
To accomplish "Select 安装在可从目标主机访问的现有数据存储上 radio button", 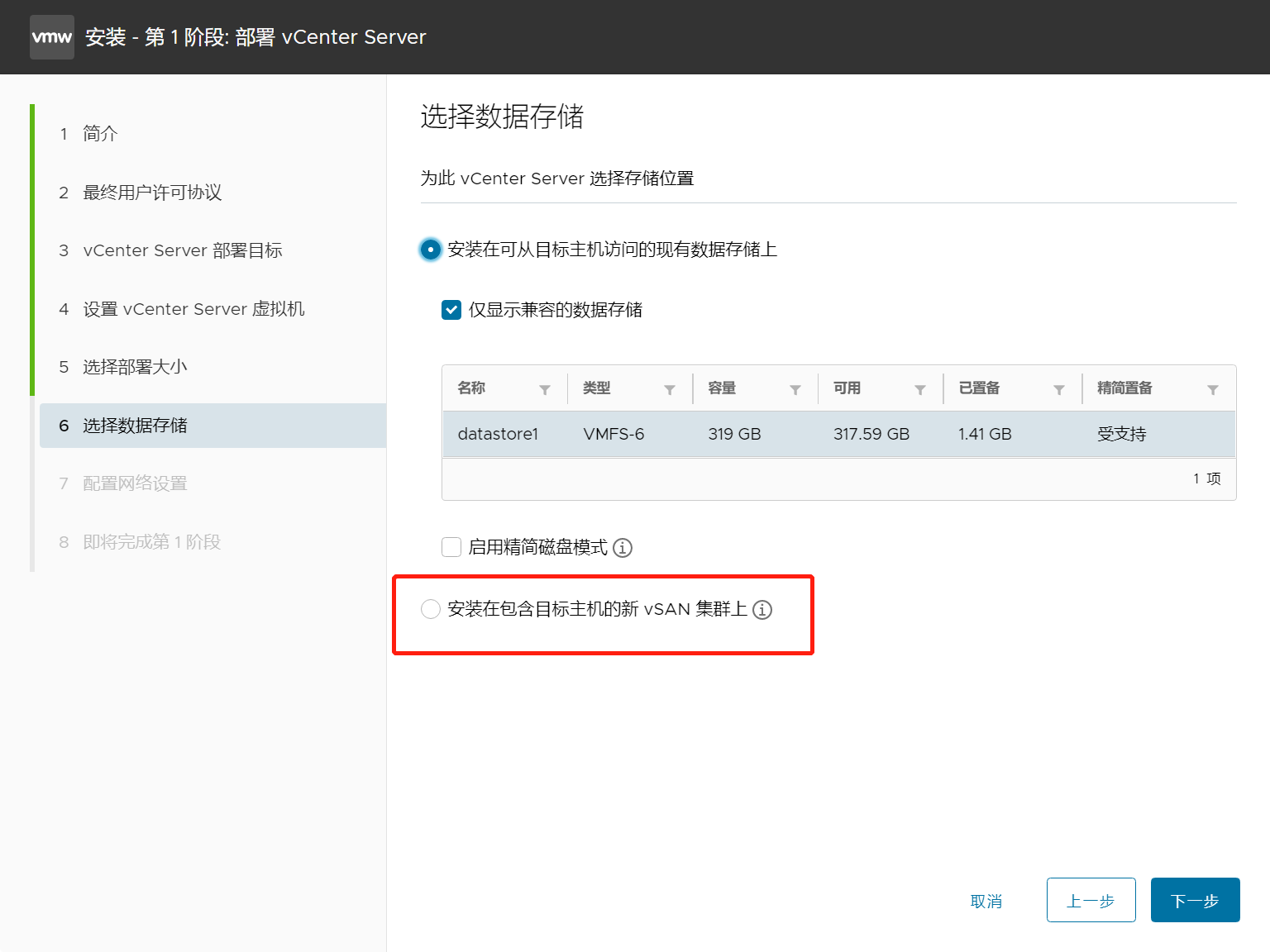I will point(431,250).
